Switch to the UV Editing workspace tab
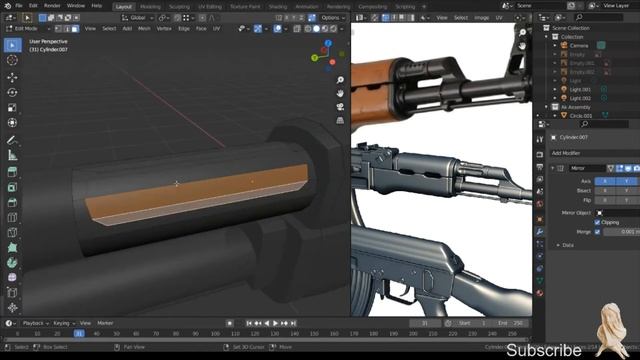This screenshot has width=640, height=360. pos(210,7)
